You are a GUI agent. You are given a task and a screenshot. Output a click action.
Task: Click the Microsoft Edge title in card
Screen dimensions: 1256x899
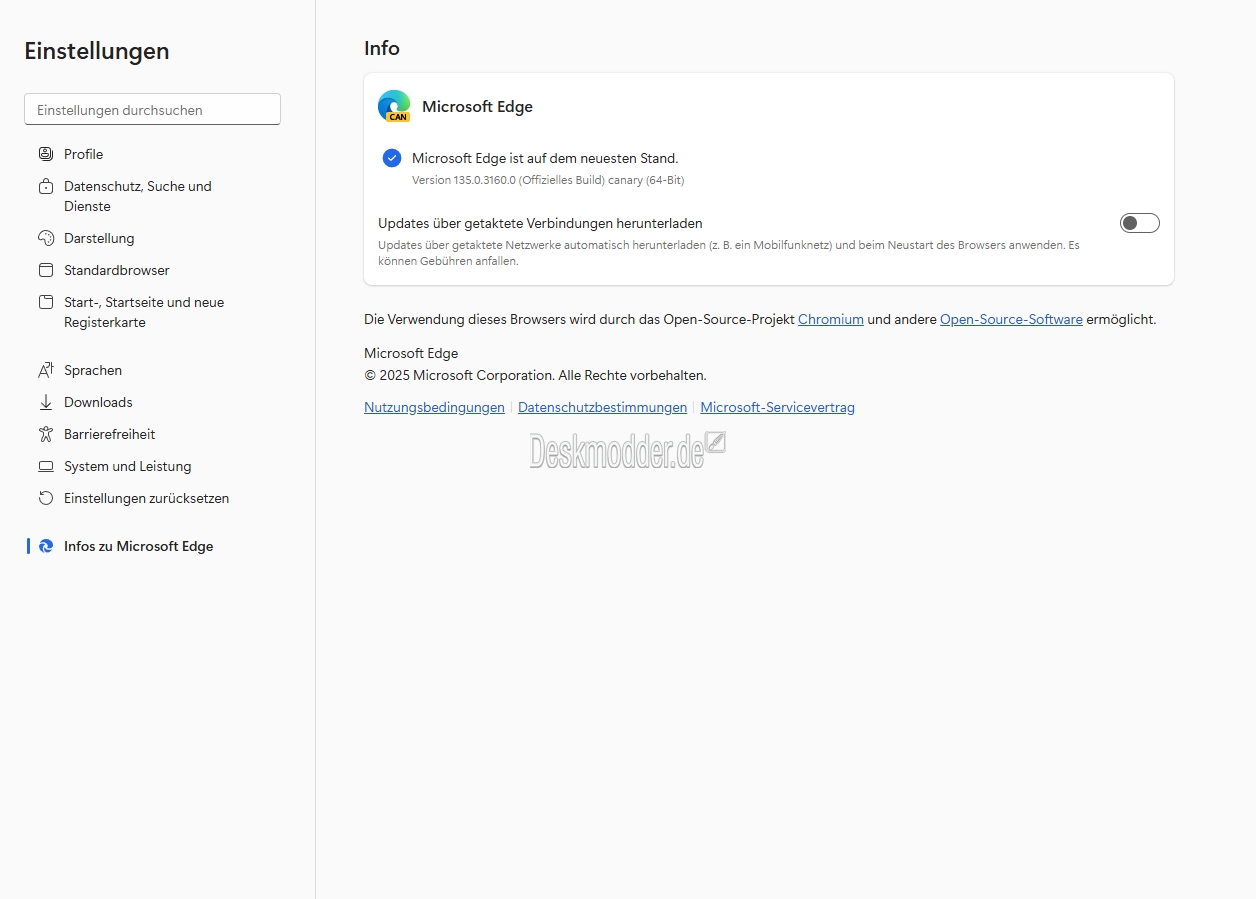coord(477,106)
